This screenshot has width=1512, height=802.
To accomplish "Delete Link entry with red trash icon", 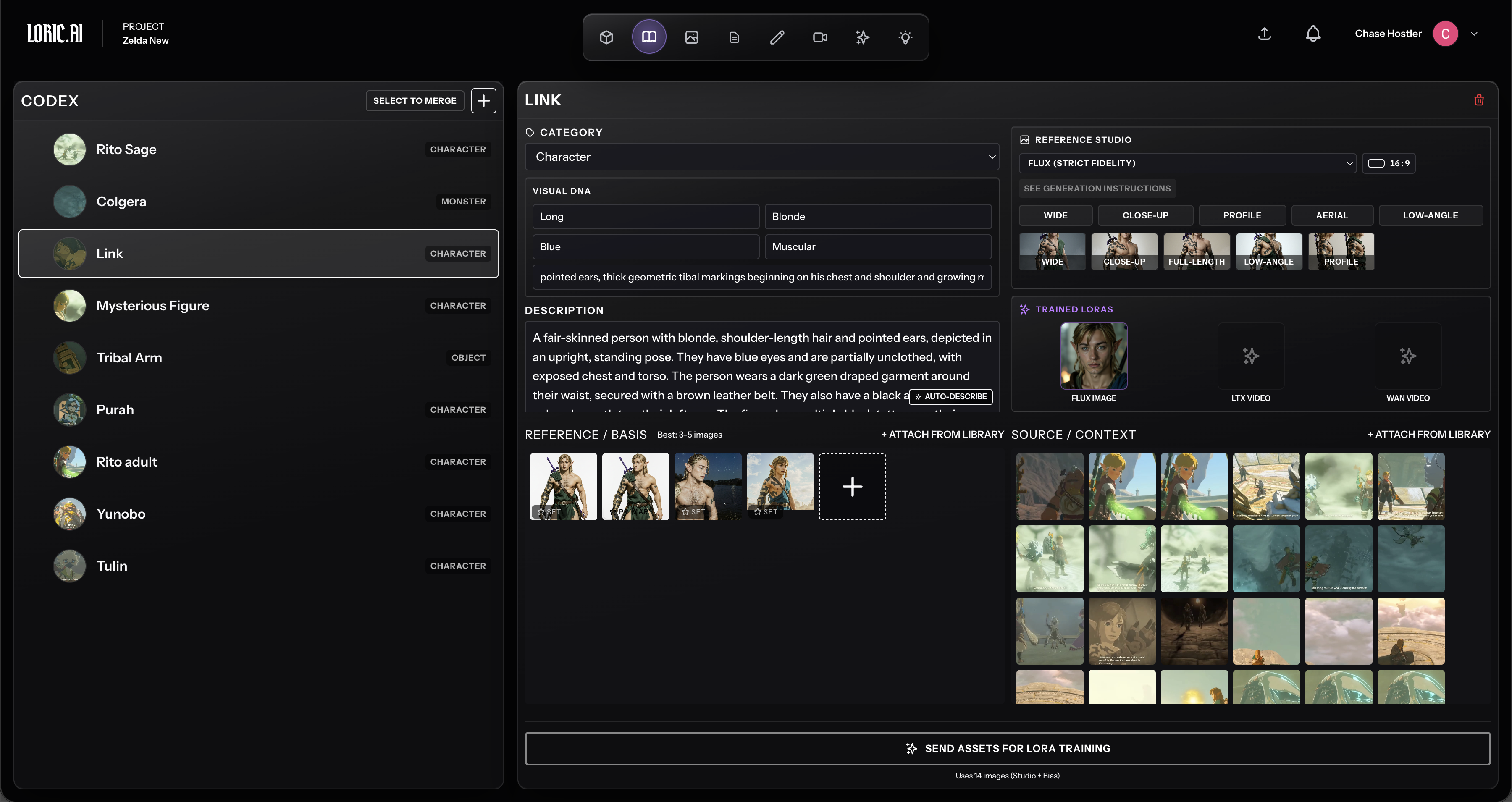I will [1479, 100].
